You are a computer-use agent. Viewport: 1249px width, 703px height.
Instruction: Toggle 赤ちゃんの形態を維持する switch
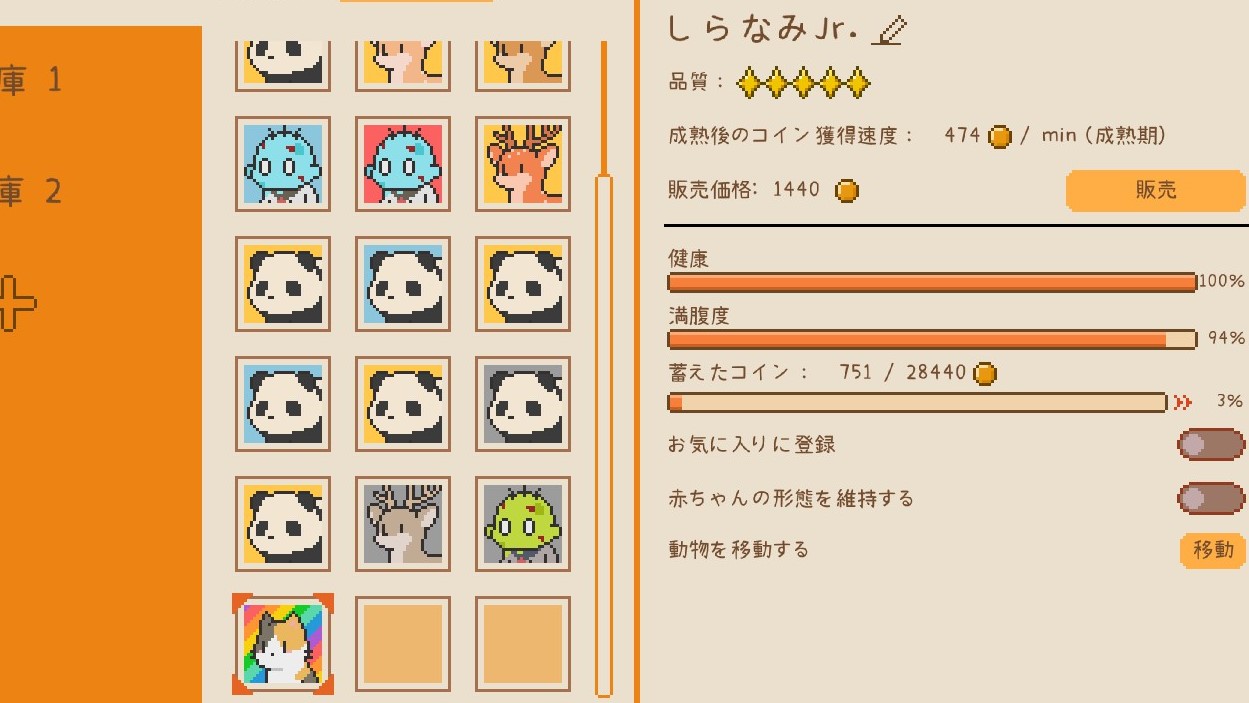coord(1211,498)
